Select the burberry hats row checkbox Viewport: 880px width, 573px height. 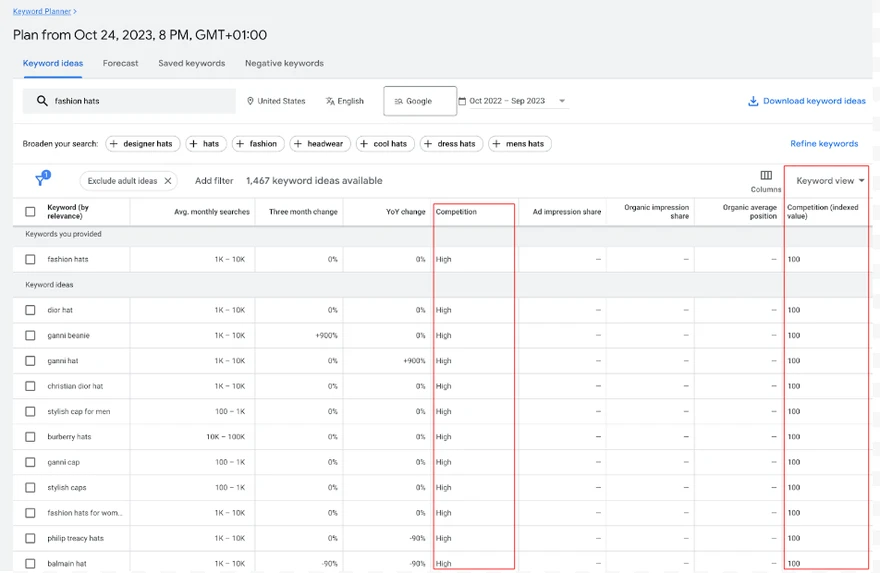click(x=30, y=437)
